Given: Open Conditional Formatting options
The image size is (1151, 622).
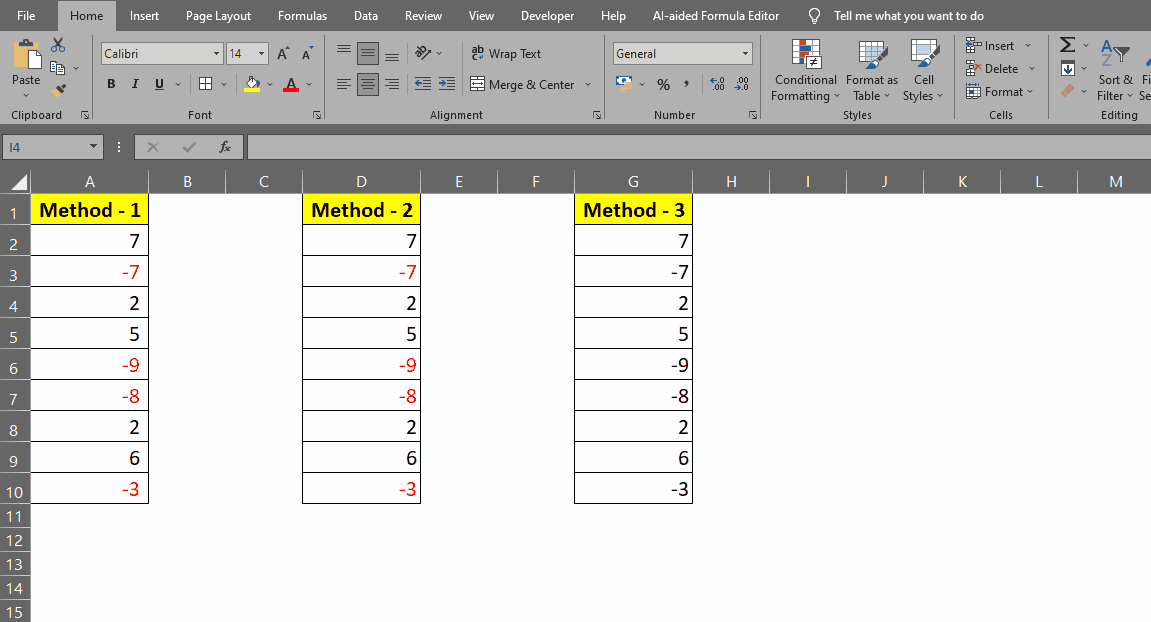Looking at the screenshot, I should point(804,70).
